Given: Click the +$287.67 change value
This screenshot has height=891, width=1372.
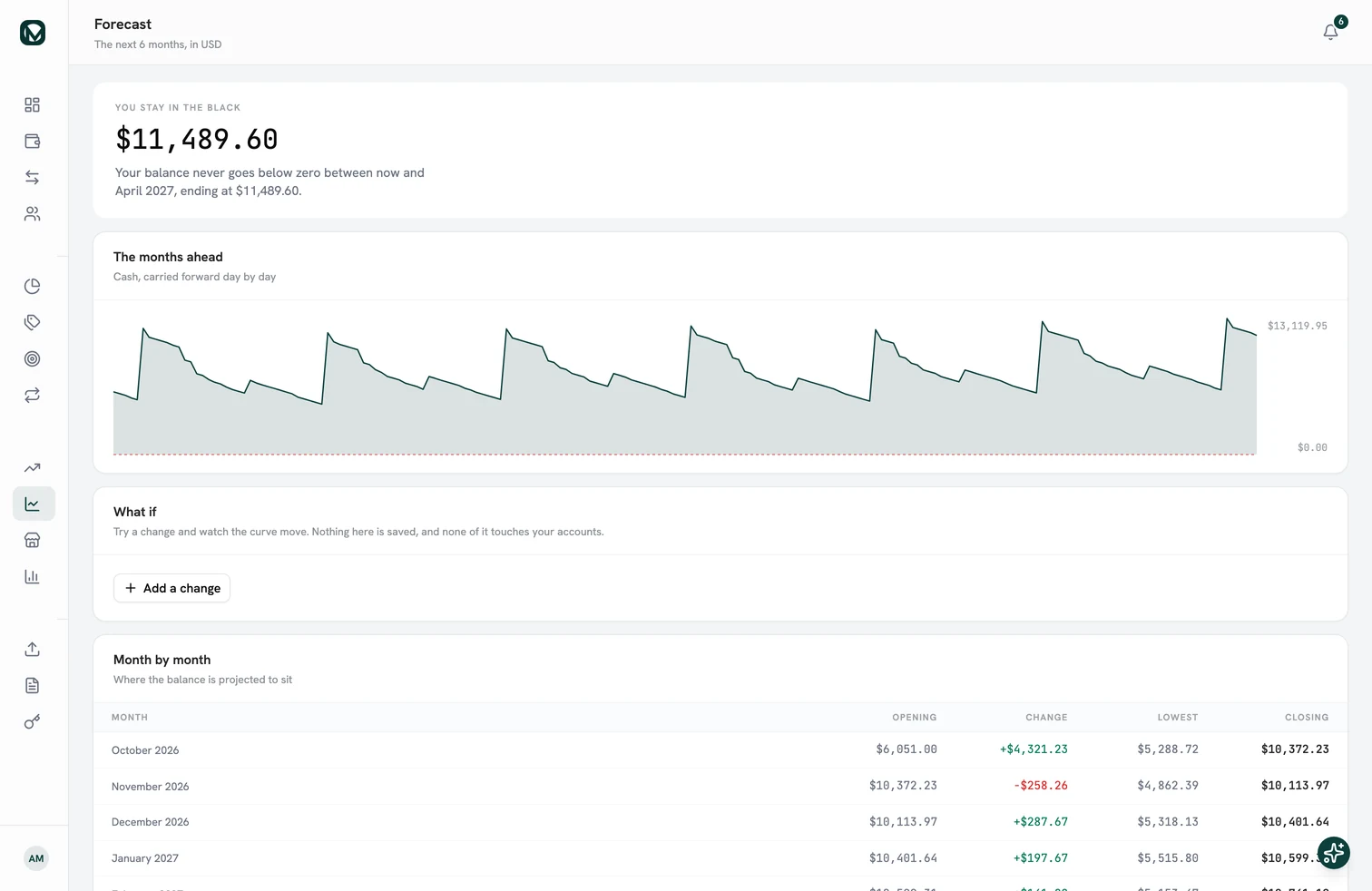Looking at the screenshot, I should (1041, 822).
